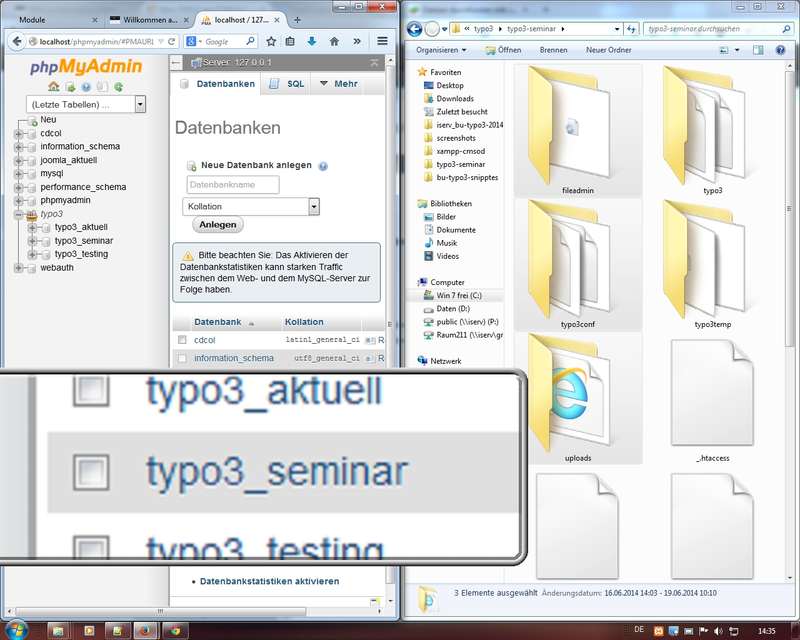Expand typo3_seminar in navigation tree
Screen dimensions: 800x640
tap(33, 241)
